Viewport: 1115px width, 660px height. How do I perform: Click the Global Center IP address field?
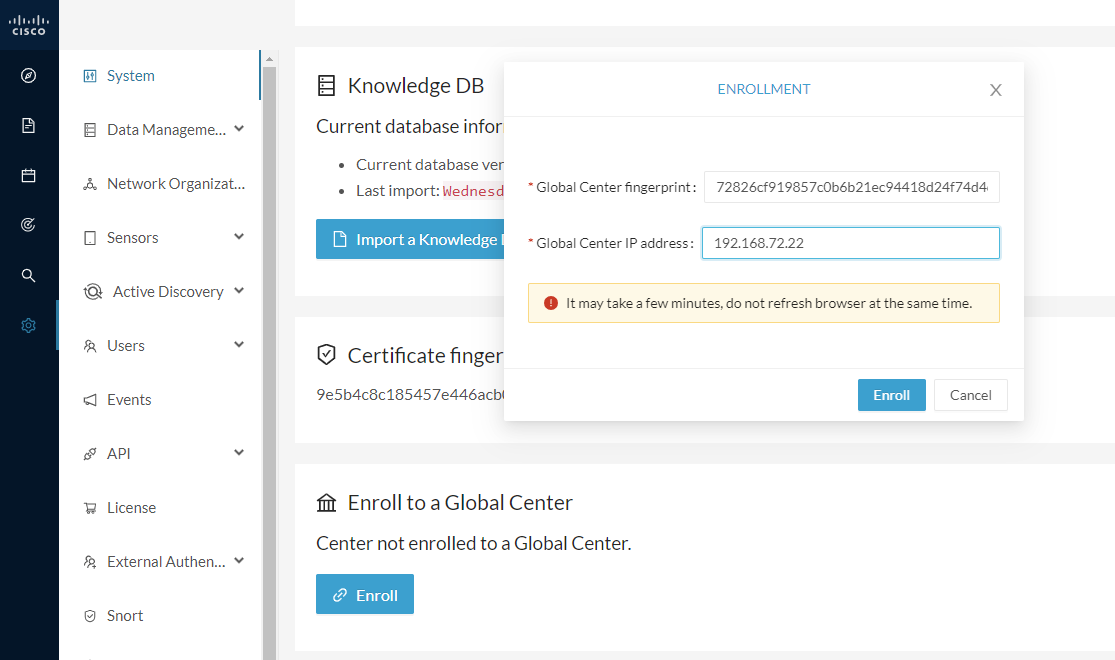(x=849, y=242)
